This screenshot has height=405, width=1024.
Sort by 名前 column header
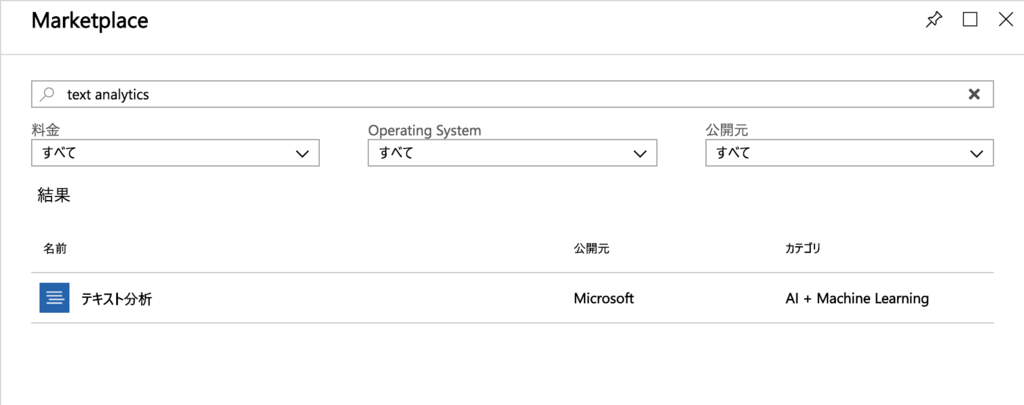55,249
